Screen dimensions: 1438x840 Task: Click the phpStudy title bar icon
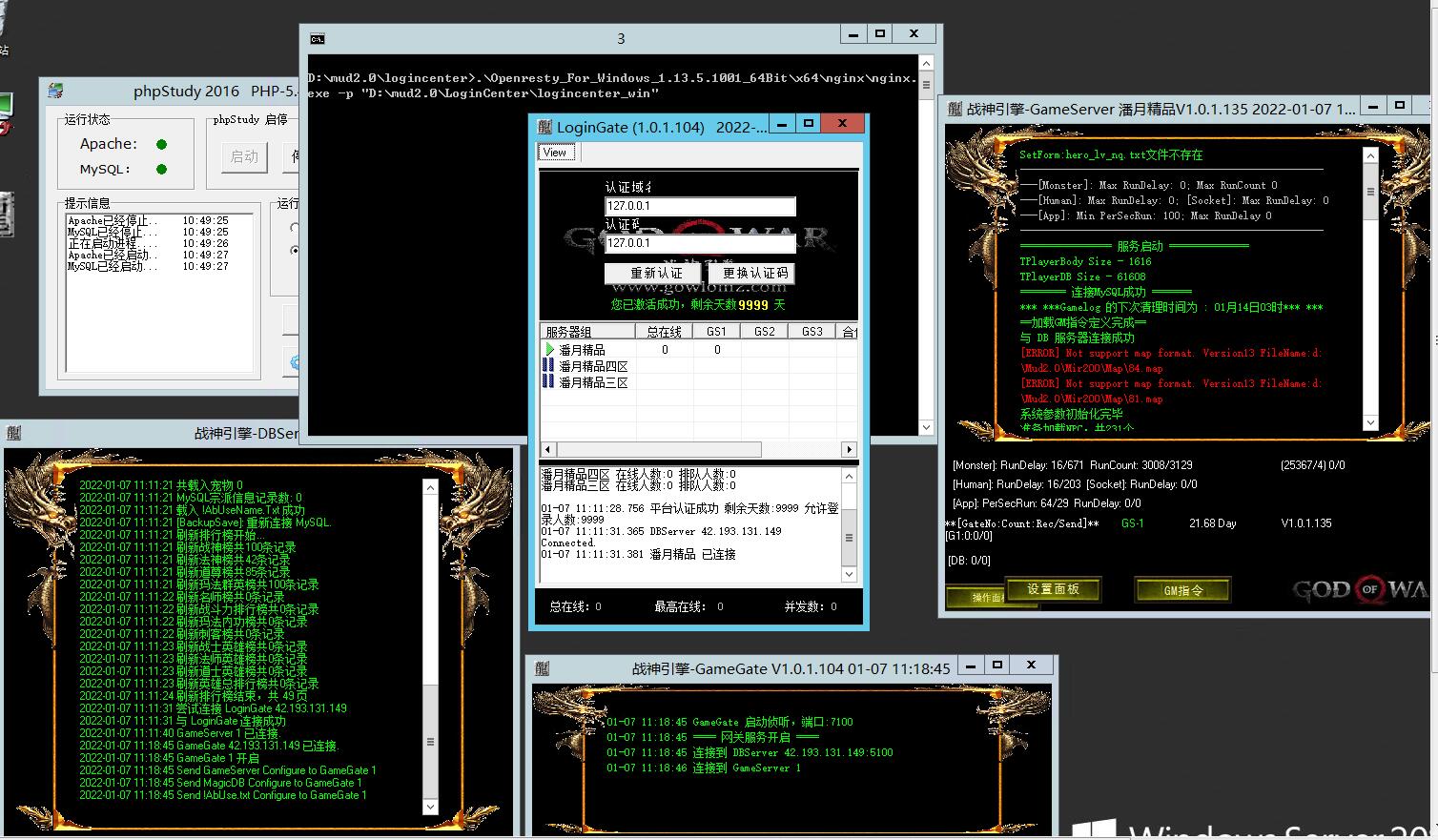tap(56, 92)
